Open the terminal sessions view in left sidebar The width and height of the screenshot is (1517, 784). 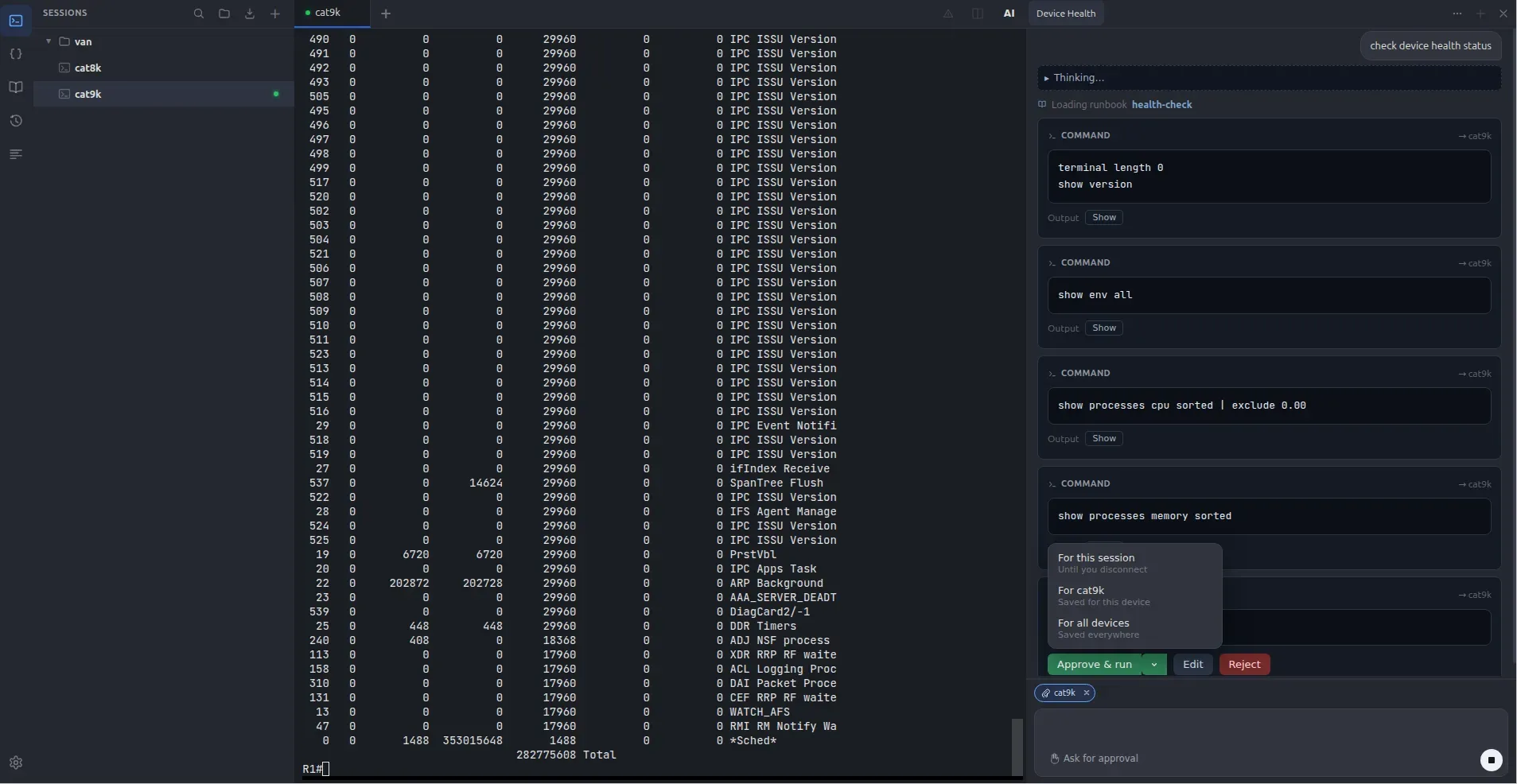pos(16,21)
